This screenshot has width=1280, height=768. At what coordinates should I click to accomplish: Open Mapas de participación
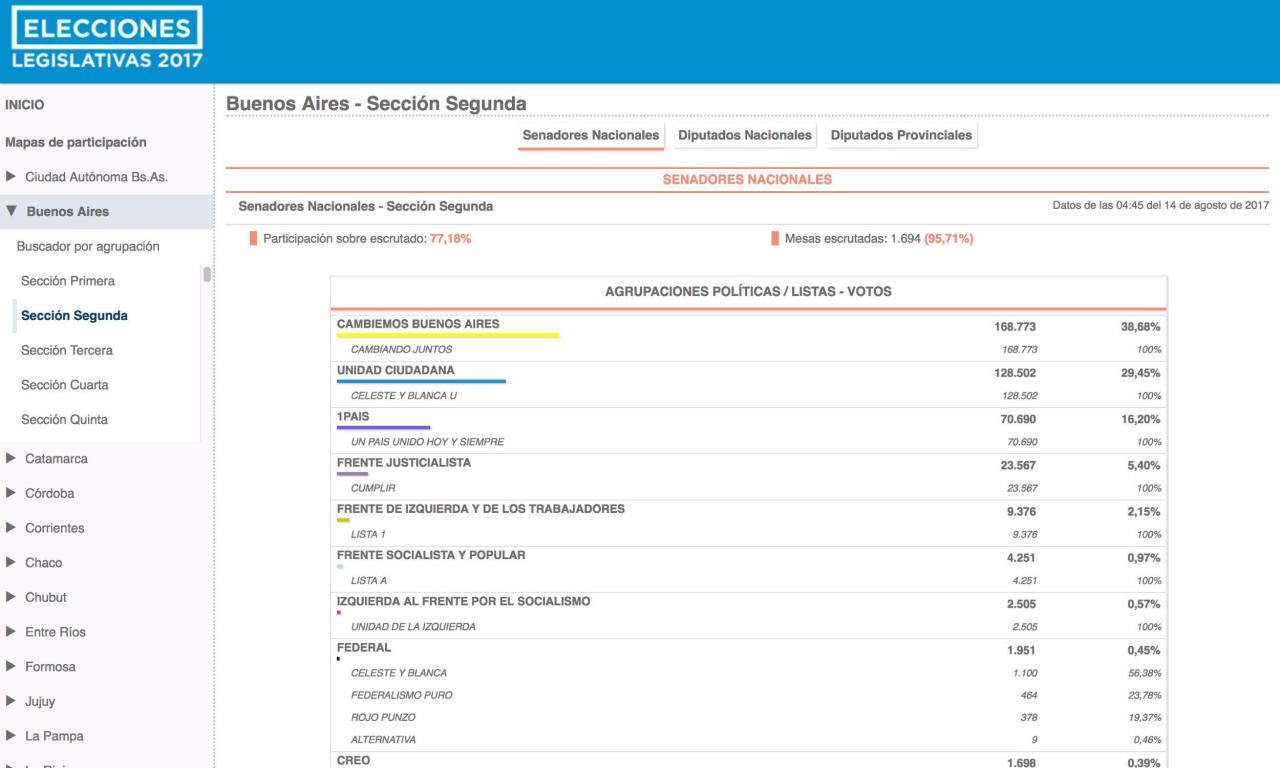tap(76, 143)
